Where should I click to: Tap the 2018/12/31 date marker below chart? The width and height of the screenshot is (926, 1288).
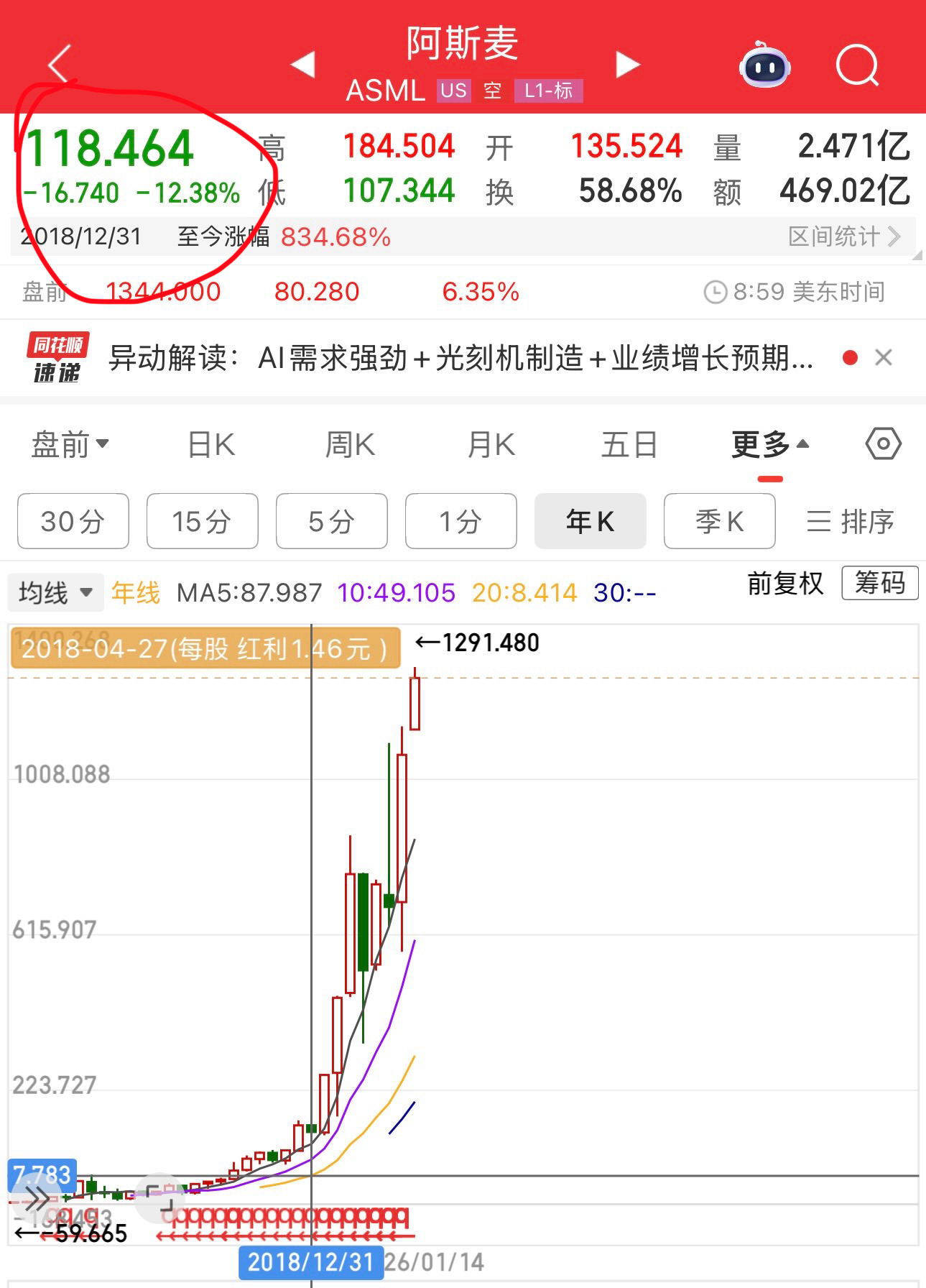pyautogui.click(x=310, y=1262)
